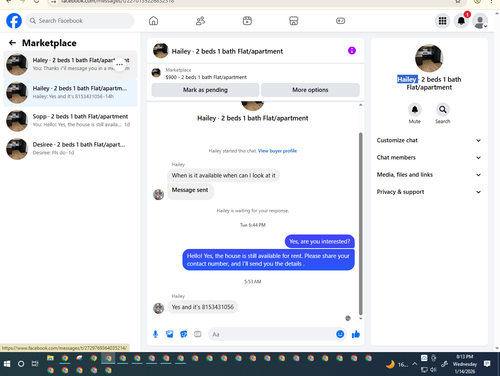Open the Watch video icon in navigation
Image resolution: width=500 pixels, height=376 pixels.
(247, 21)
